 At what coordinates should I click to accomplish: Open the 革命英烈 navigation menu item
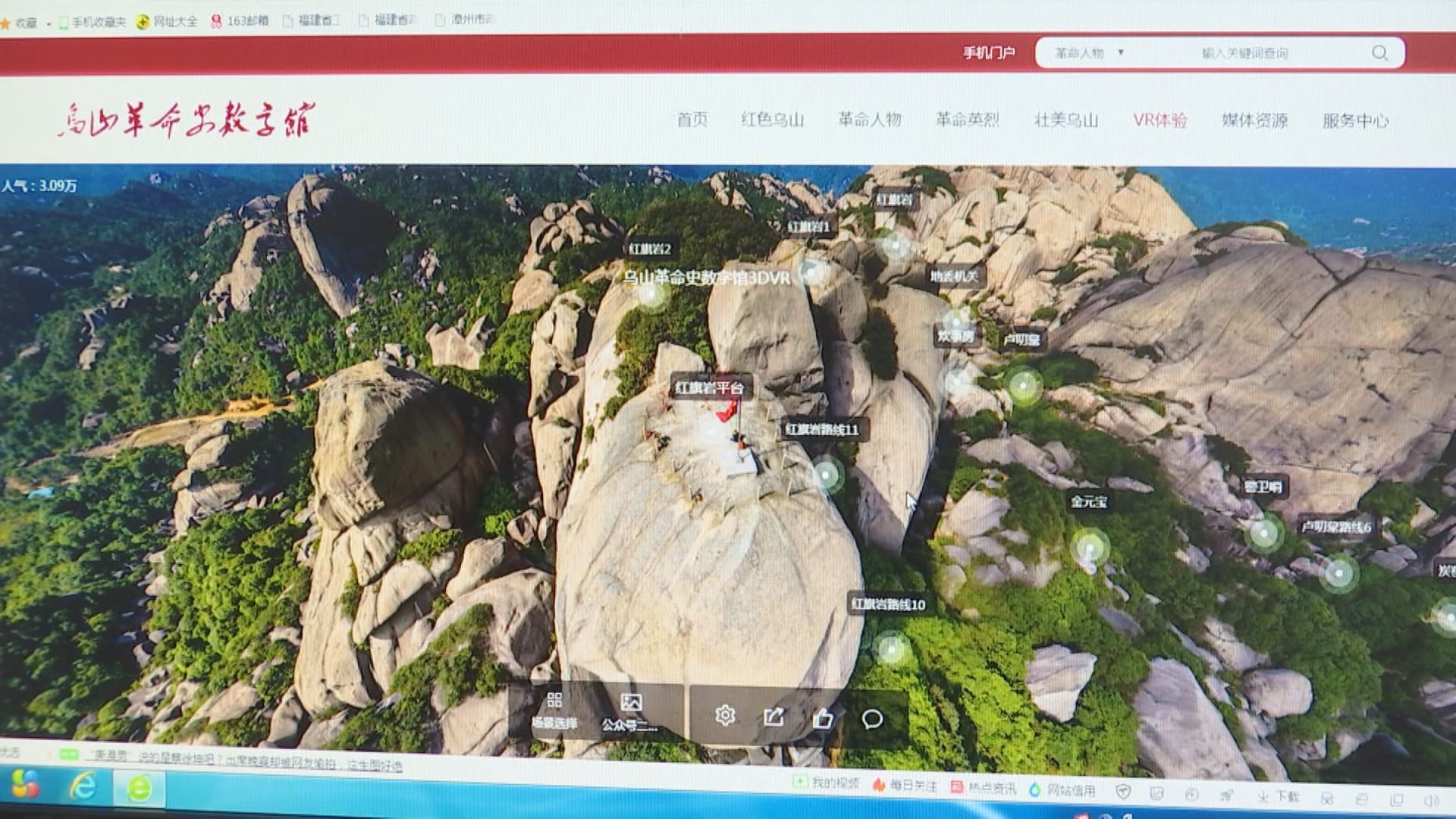967,119
